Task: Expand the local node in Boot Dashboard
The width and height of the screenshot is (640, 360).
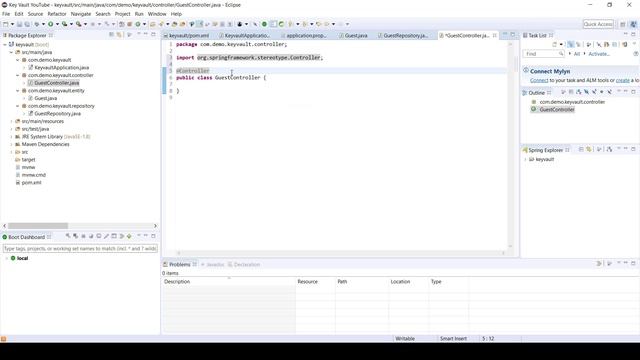Action: (7, 258)
